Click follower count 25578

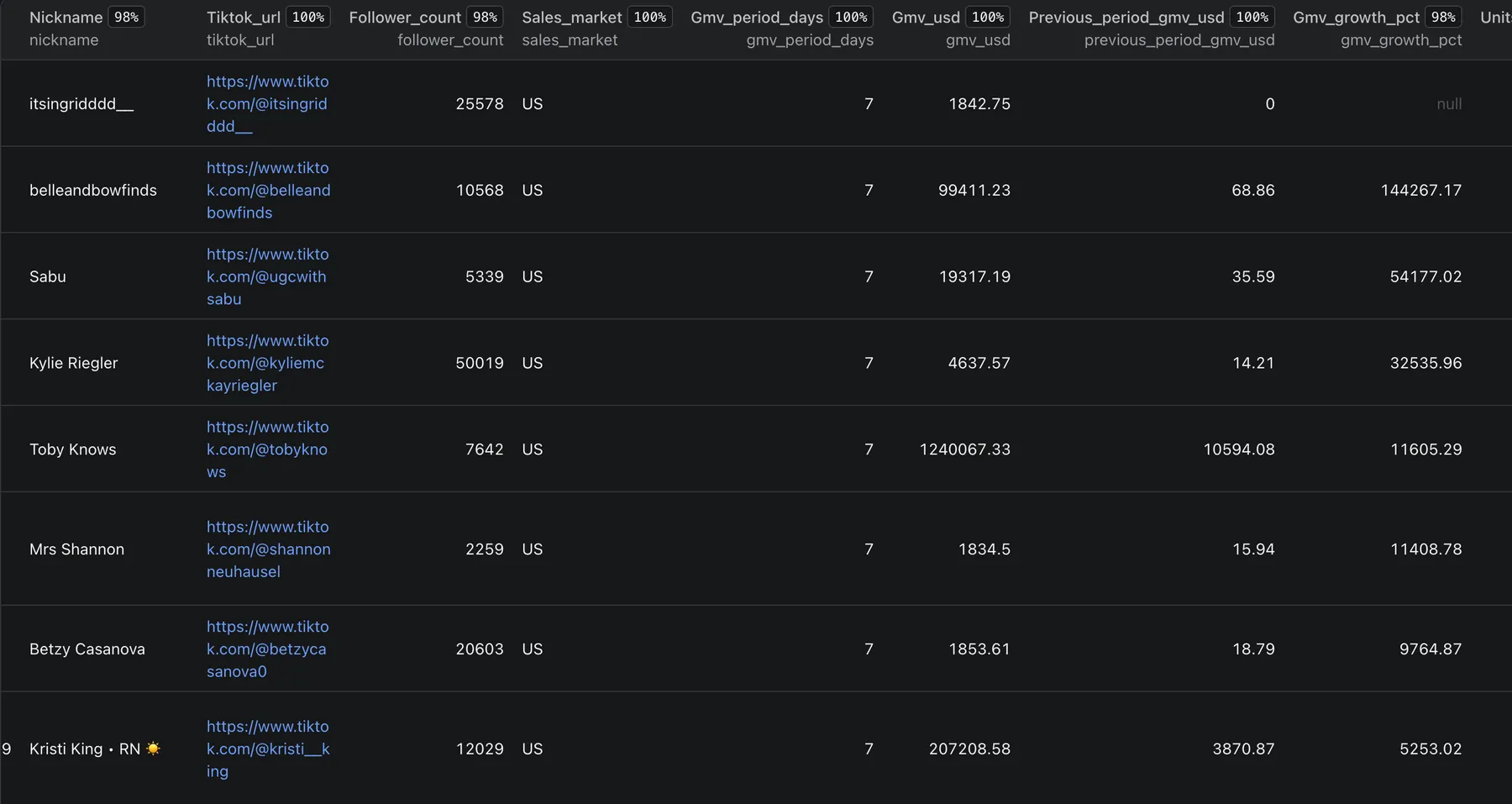[480, 104]
